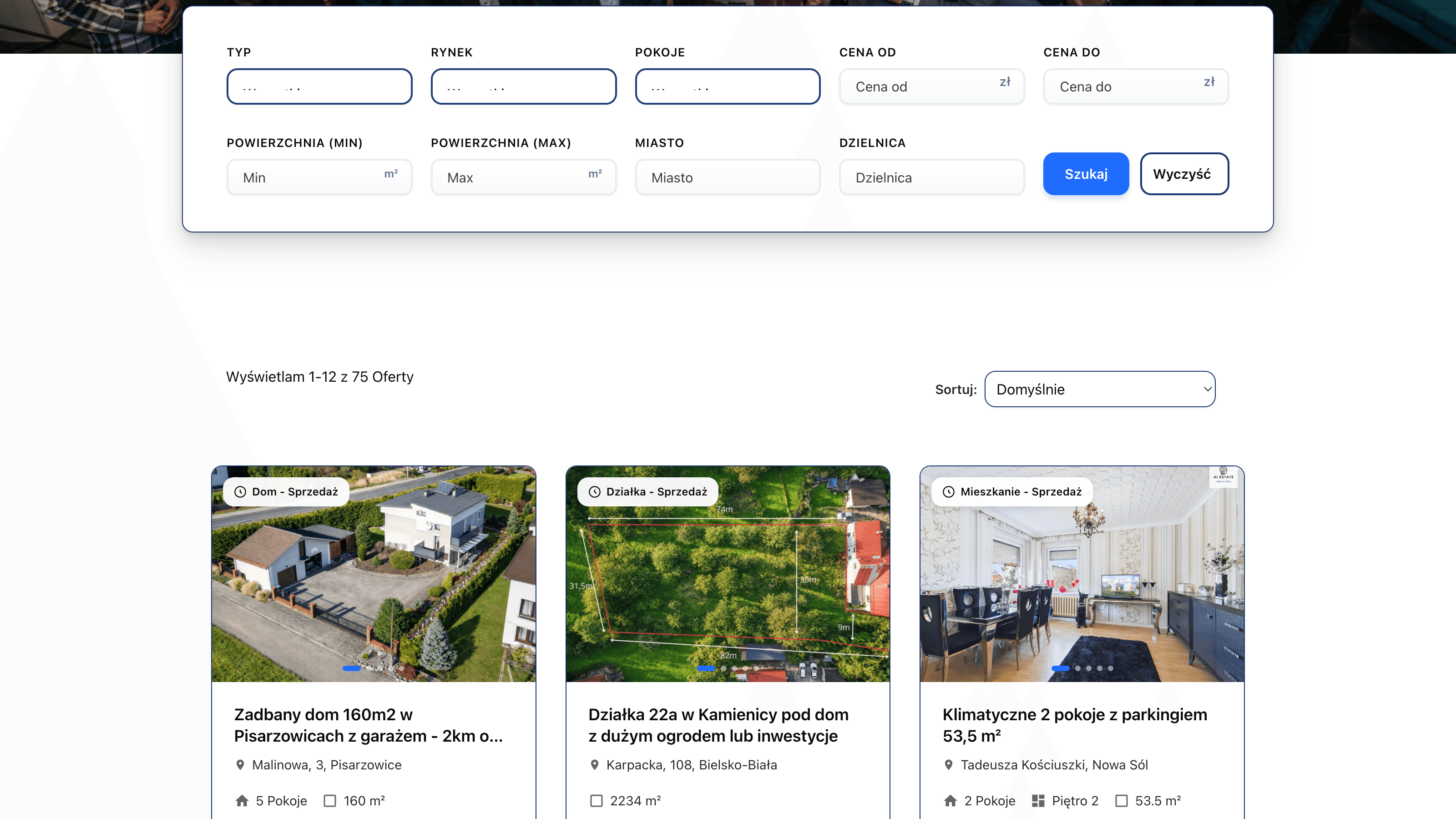Expand the Sortuj Domyślnie dropdown

point(1099,389)
